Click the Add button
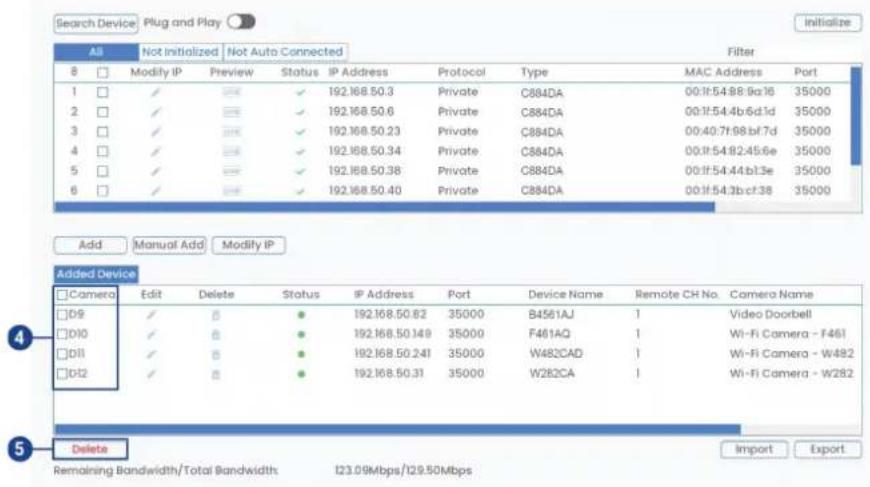Viewport: 870px width, 487px height. click(90, 245)
